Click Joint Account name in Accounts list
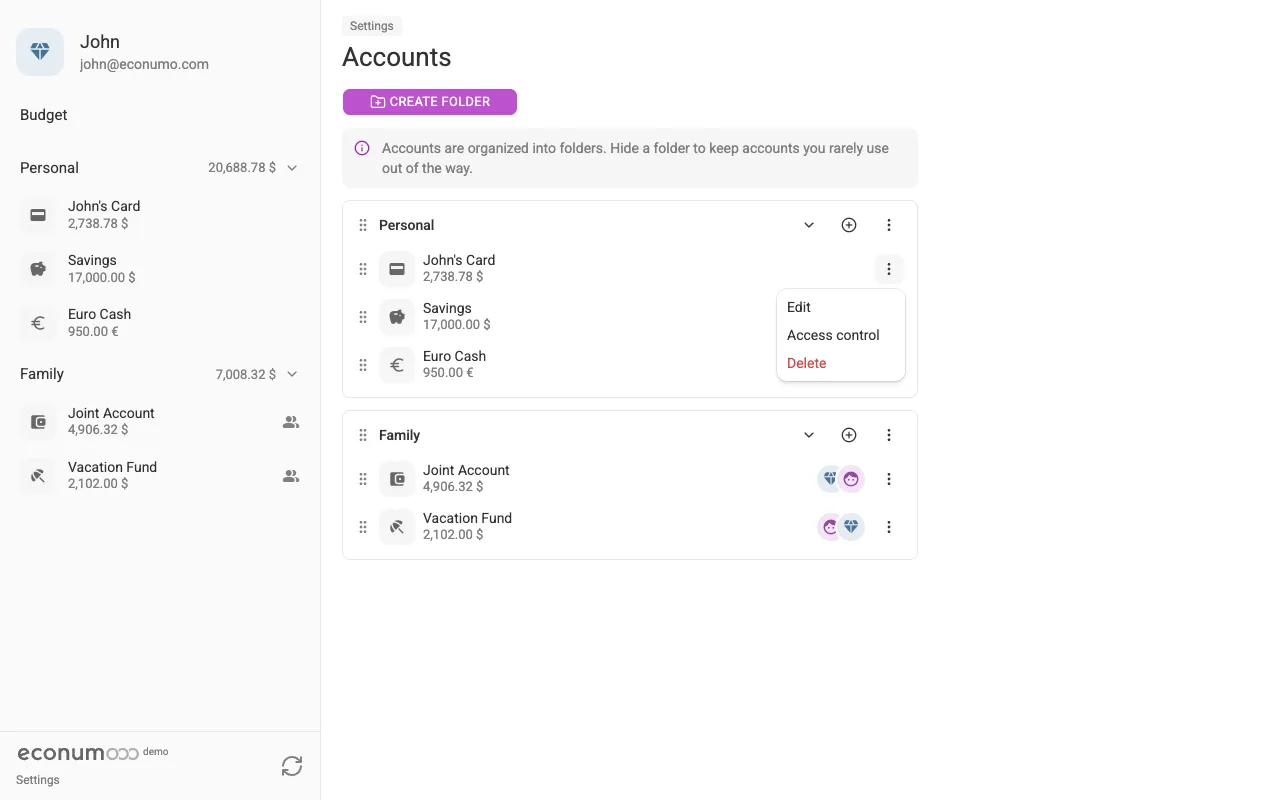This screenshot has height=800, width=1280. 466,470
